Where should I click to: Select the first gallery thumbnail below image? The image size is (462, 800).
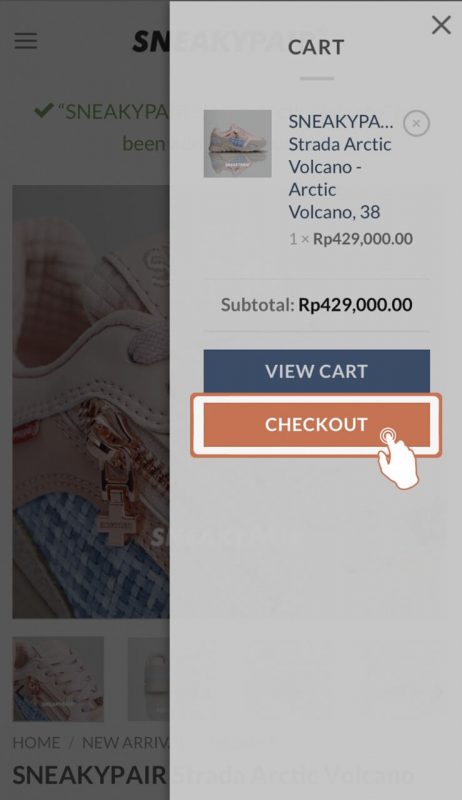pyautogui.click(x=58, y=679)
